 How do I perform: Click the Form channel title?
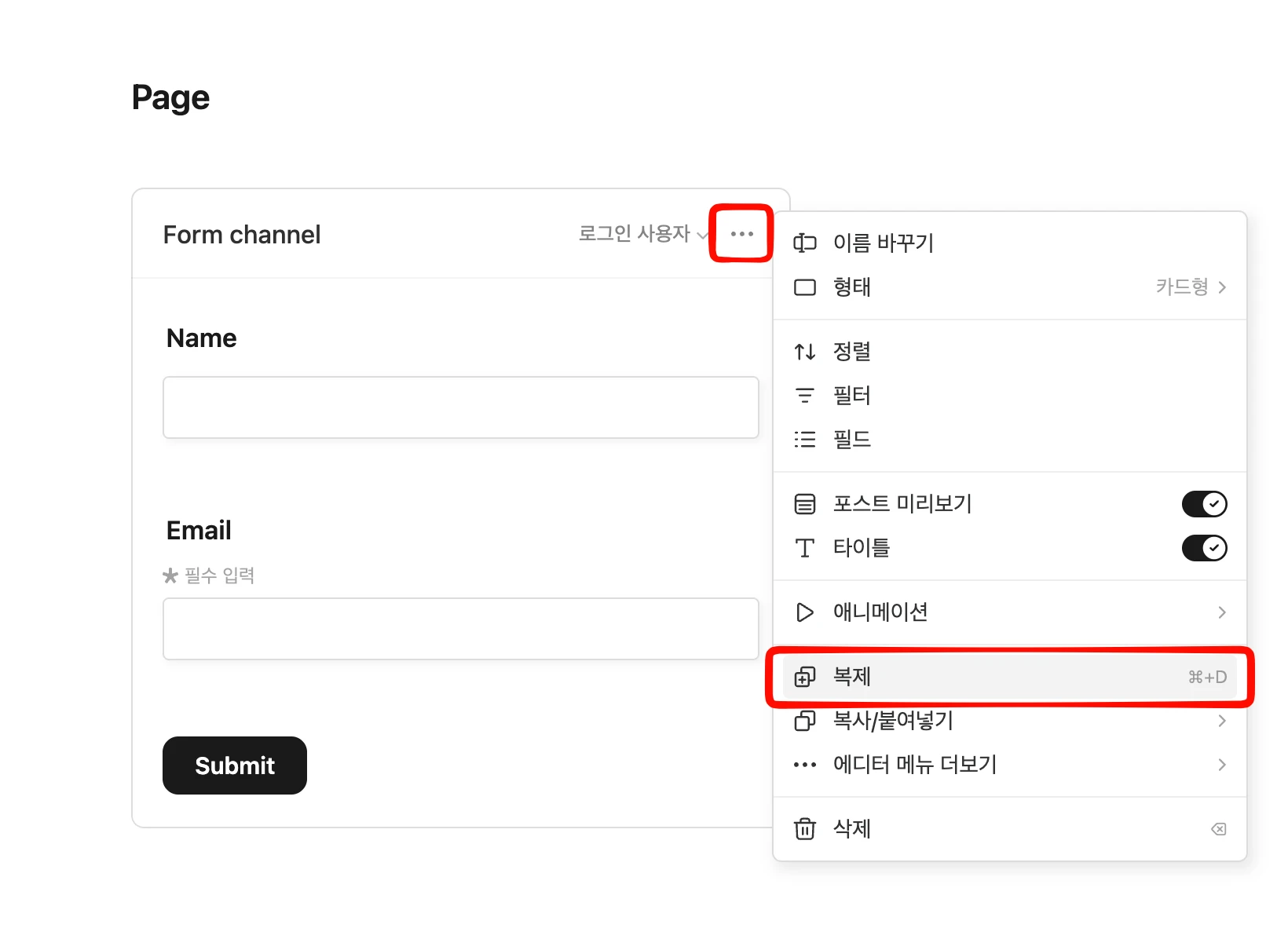point(242,235)
